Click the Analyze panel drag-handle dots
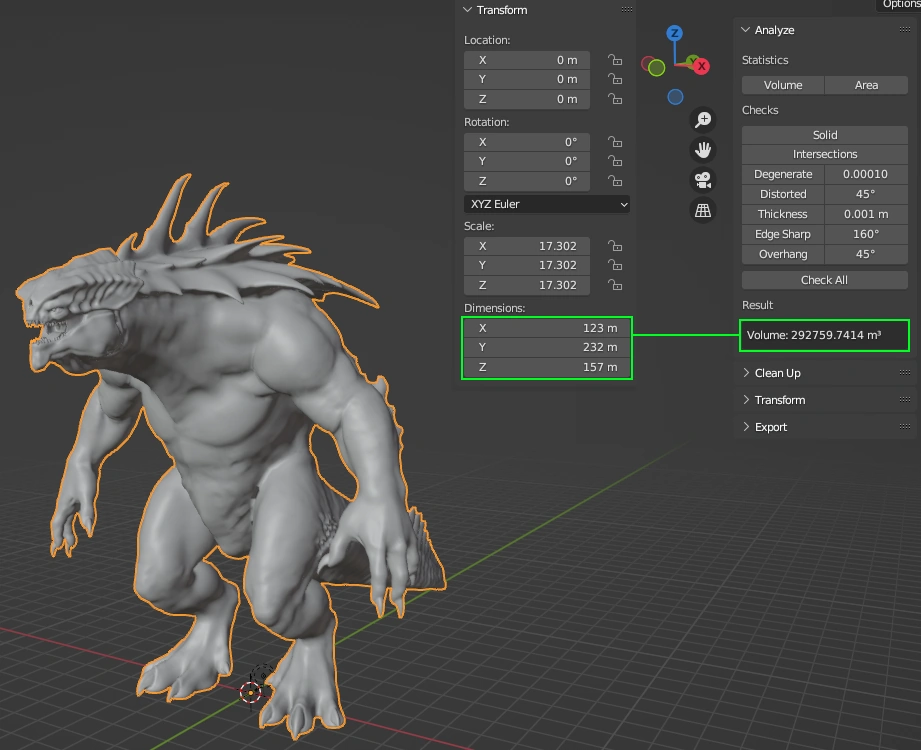 [x=905, y=29]
